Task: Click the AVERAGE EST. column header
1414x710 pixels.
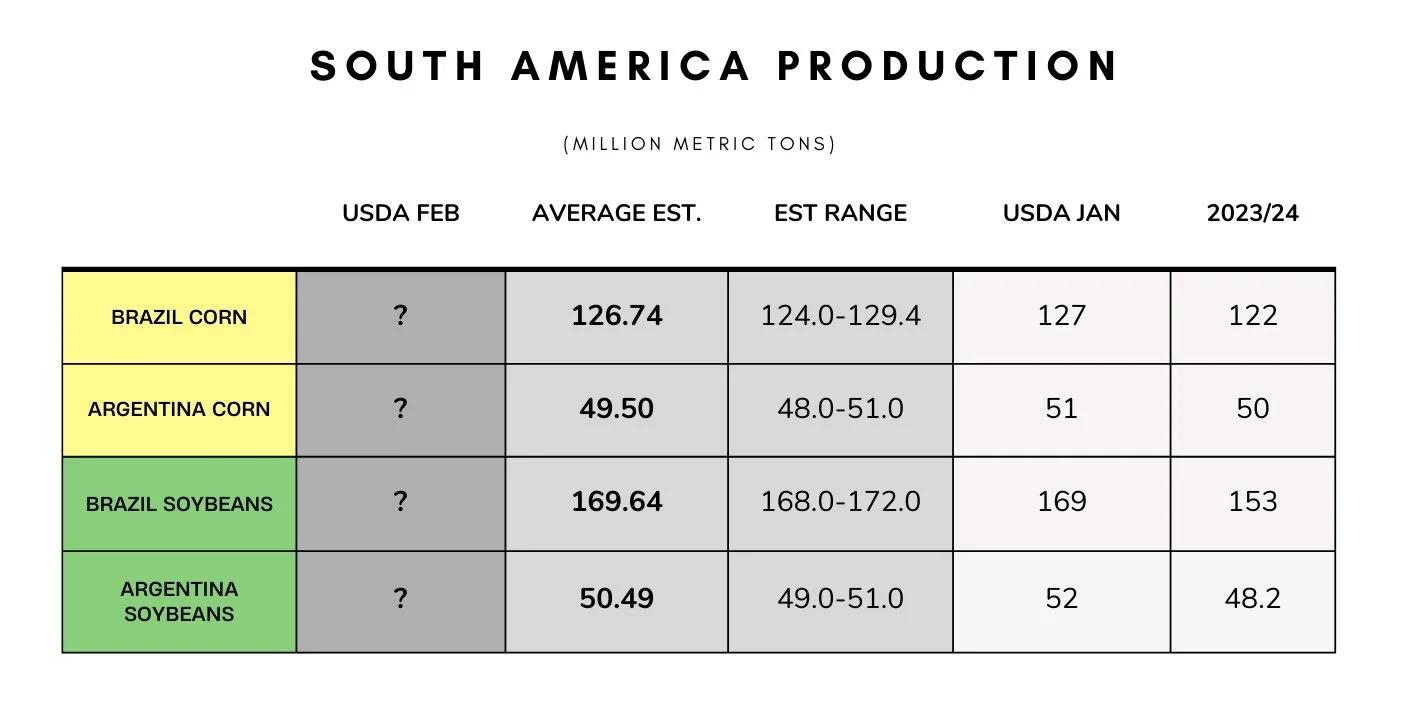Action: point(617,213)
